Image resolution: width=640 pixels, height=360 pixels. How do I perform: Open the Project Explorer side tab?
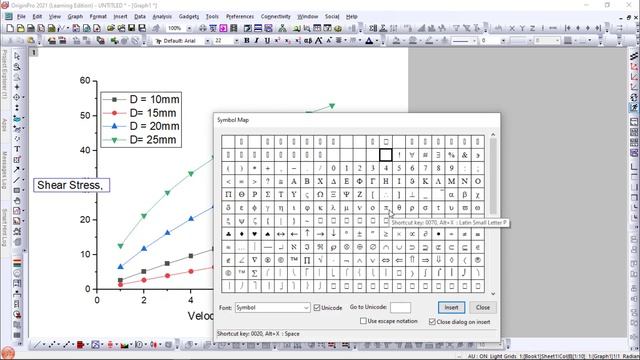coord(4,74)
